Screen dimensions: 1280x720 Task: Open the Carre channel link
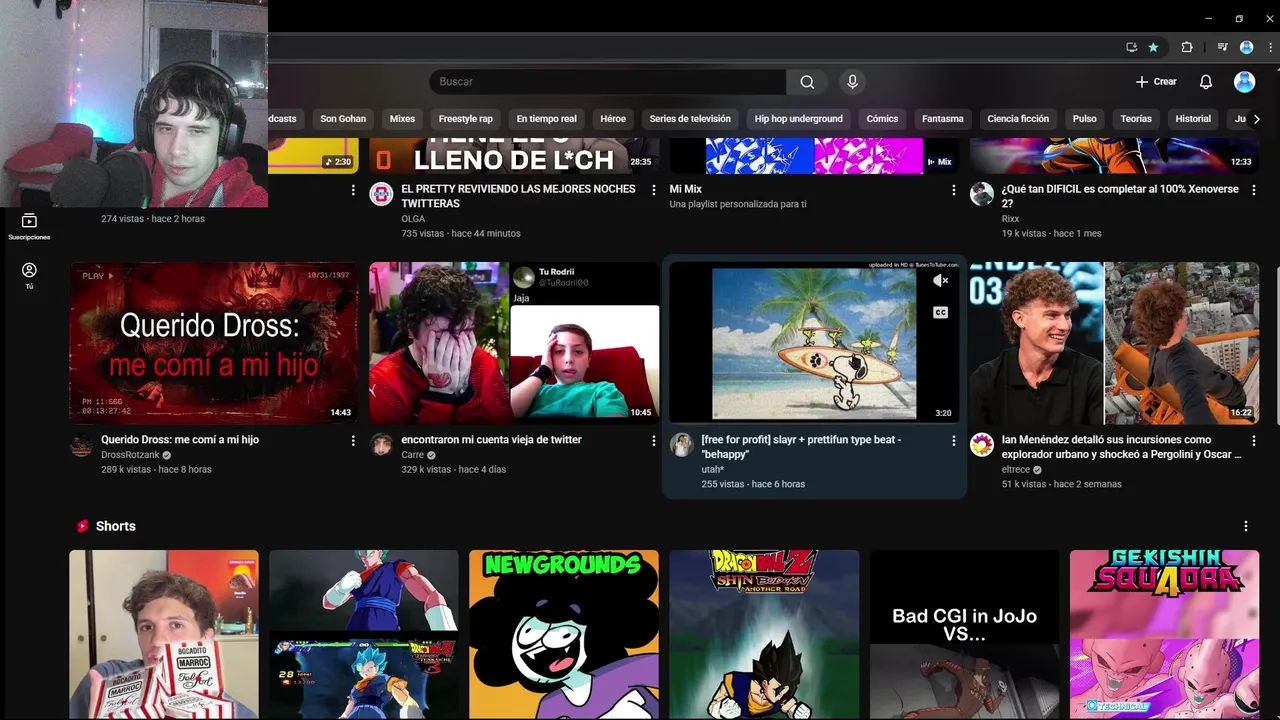click(412, 455)
